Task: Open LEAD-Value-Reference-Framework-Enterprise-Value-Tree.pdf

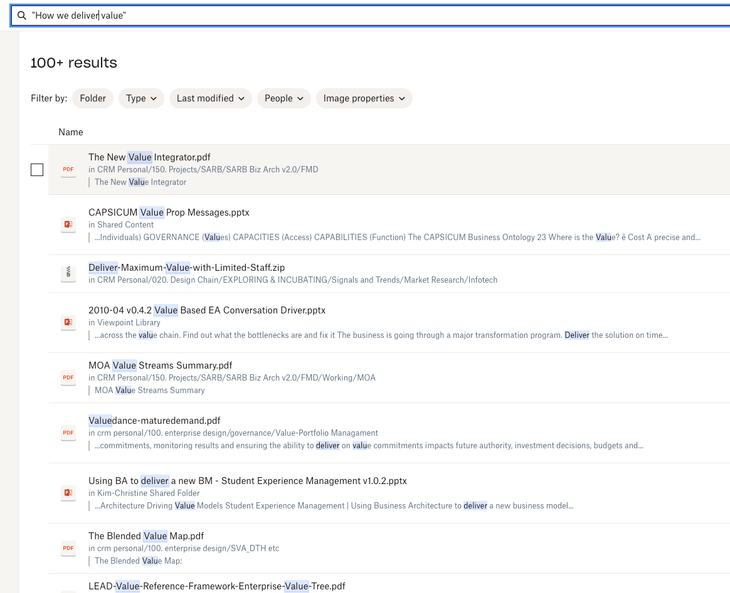Action: click(x=216, y=586)
